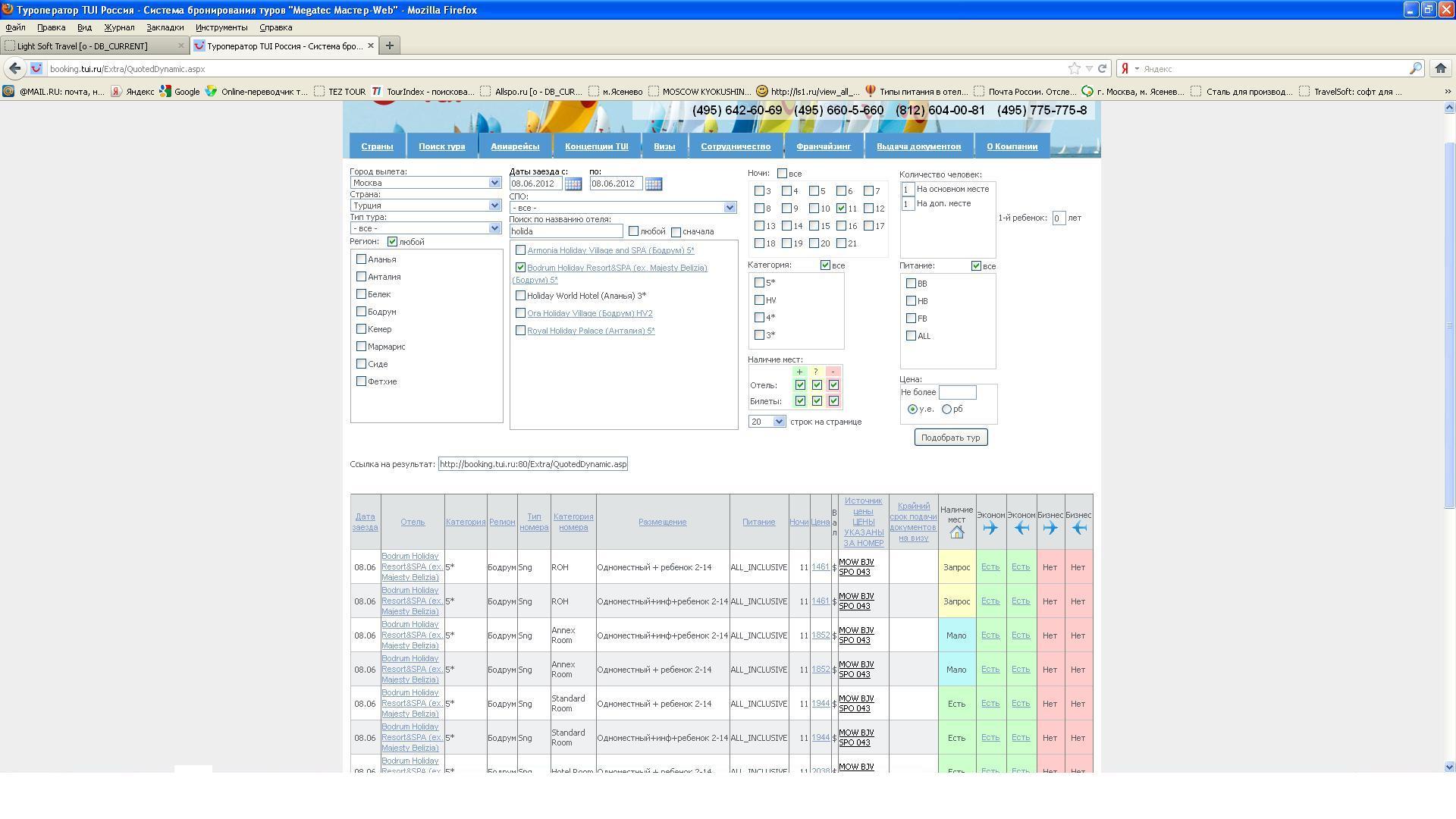Open Firefox home page icon
Screen dimensions: 1456x819
(1440, 69)
